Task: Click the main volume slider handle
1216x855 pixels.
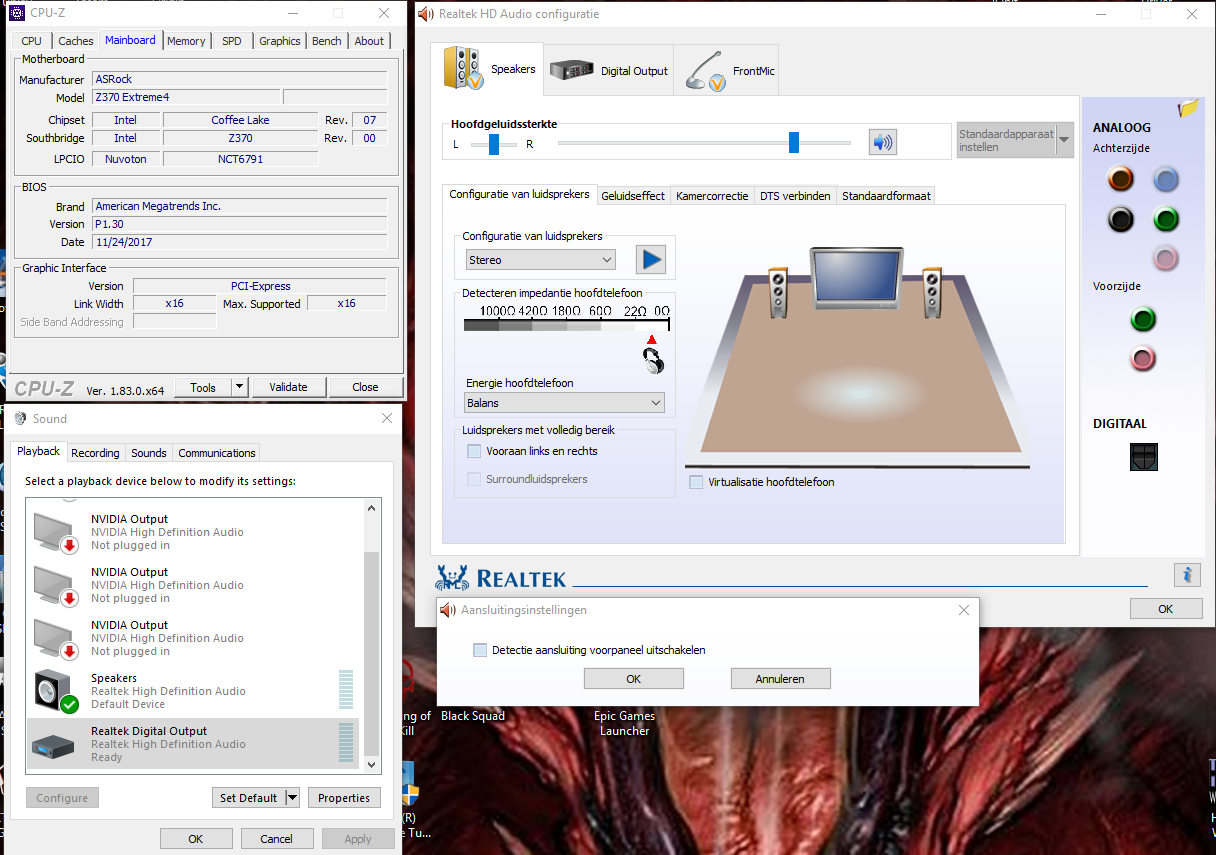Action: point(794,143)
